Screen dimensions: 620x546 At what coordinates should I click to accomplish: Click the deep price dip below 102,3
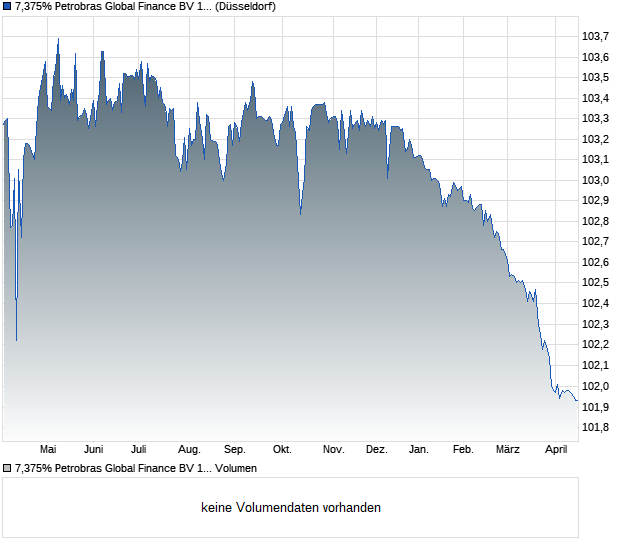(x=16, y=340)
